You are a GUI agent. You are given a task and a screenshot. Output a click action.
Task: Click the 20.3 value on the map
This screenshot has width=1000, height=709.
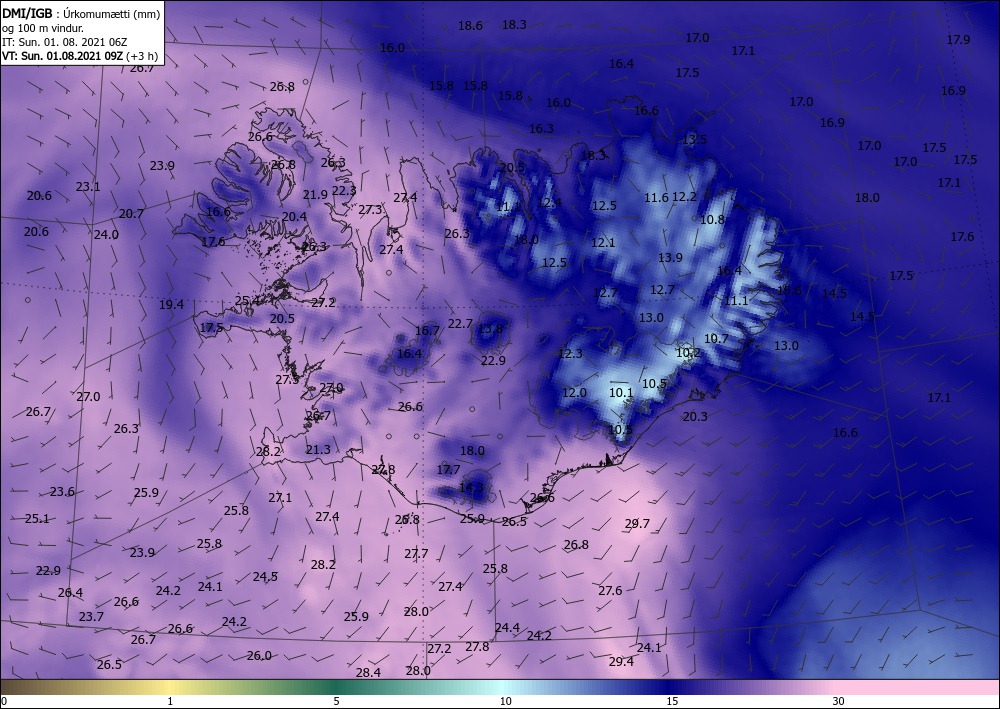tap(695, 416)
